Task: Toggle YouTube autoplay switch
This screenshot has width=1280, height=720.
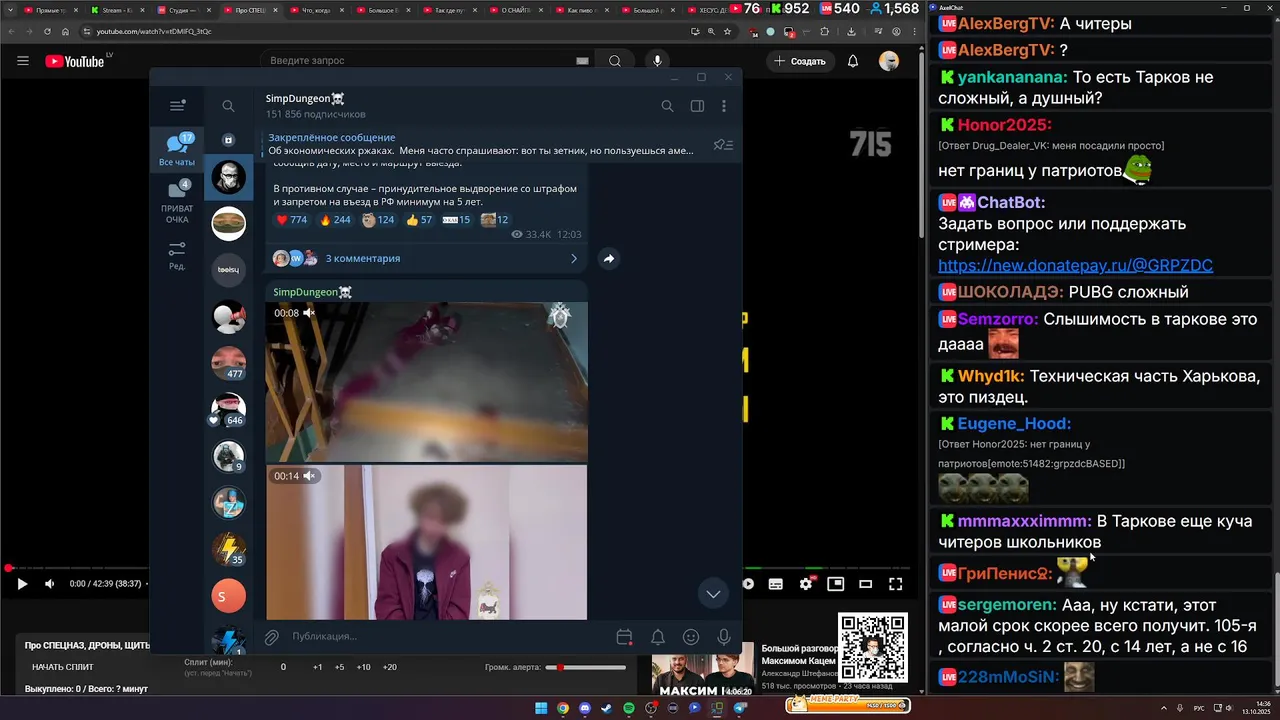Action: pos(748,584)
